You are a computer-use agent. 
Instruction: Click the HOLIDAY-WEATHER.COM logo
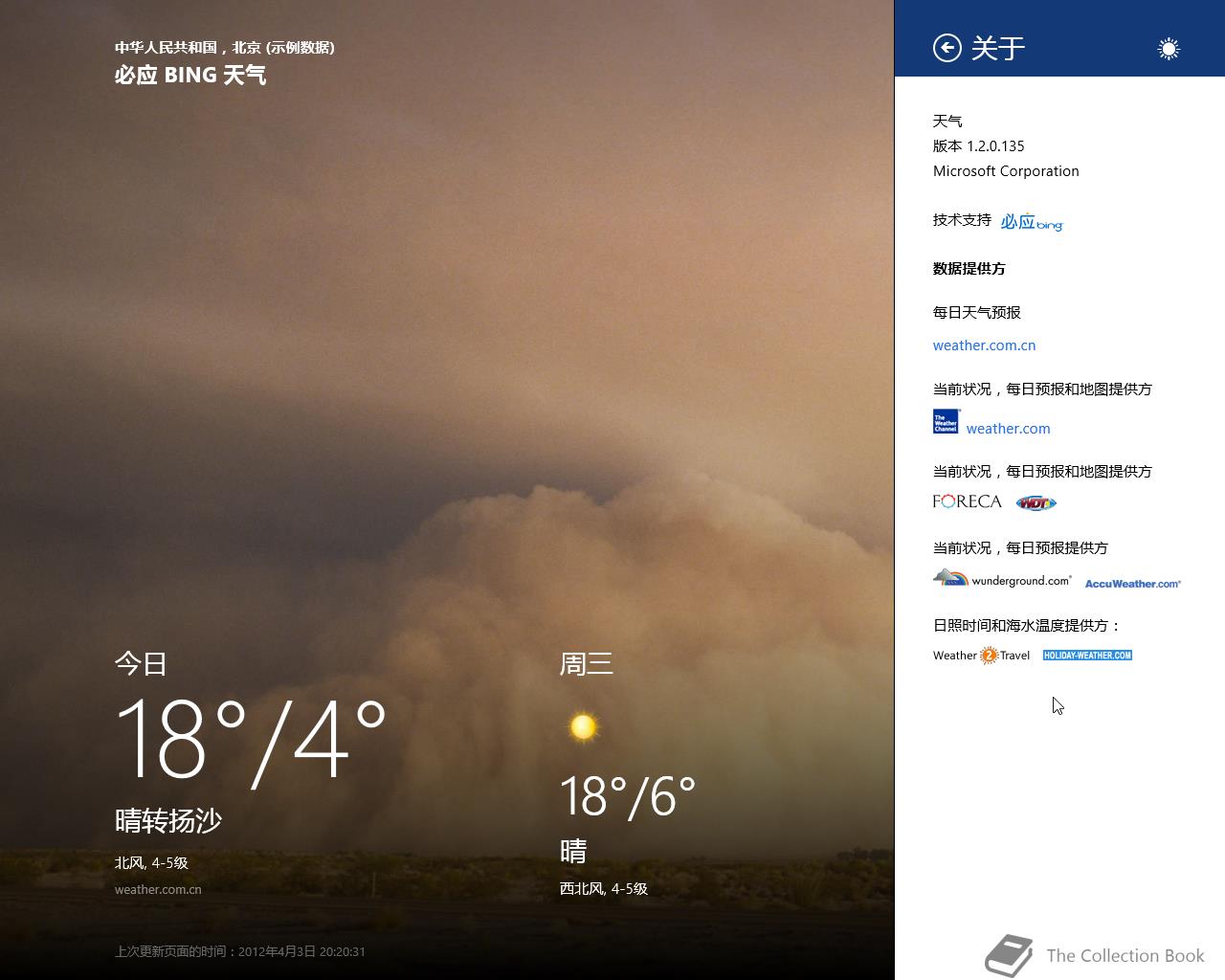[1087, 656]
